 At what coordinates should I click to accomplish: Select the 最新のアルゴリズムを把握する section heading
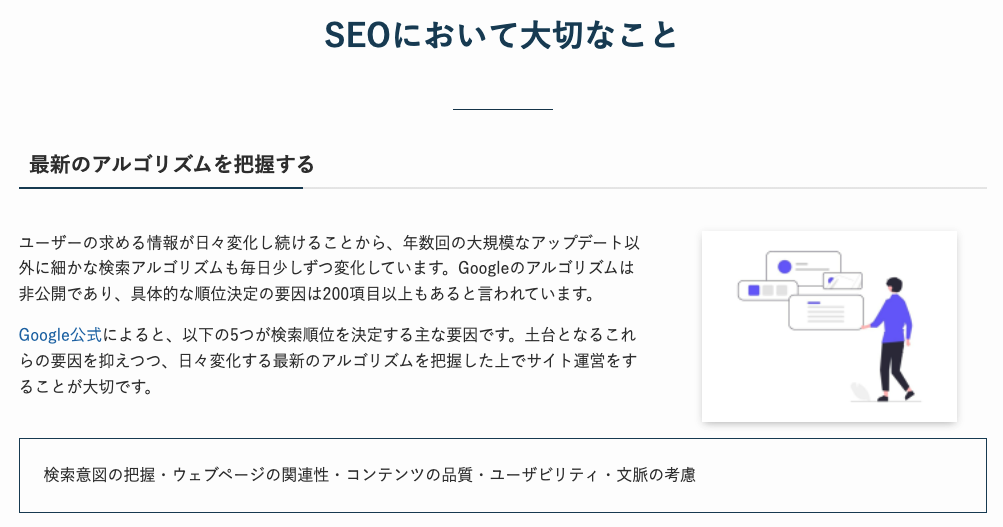172,165
